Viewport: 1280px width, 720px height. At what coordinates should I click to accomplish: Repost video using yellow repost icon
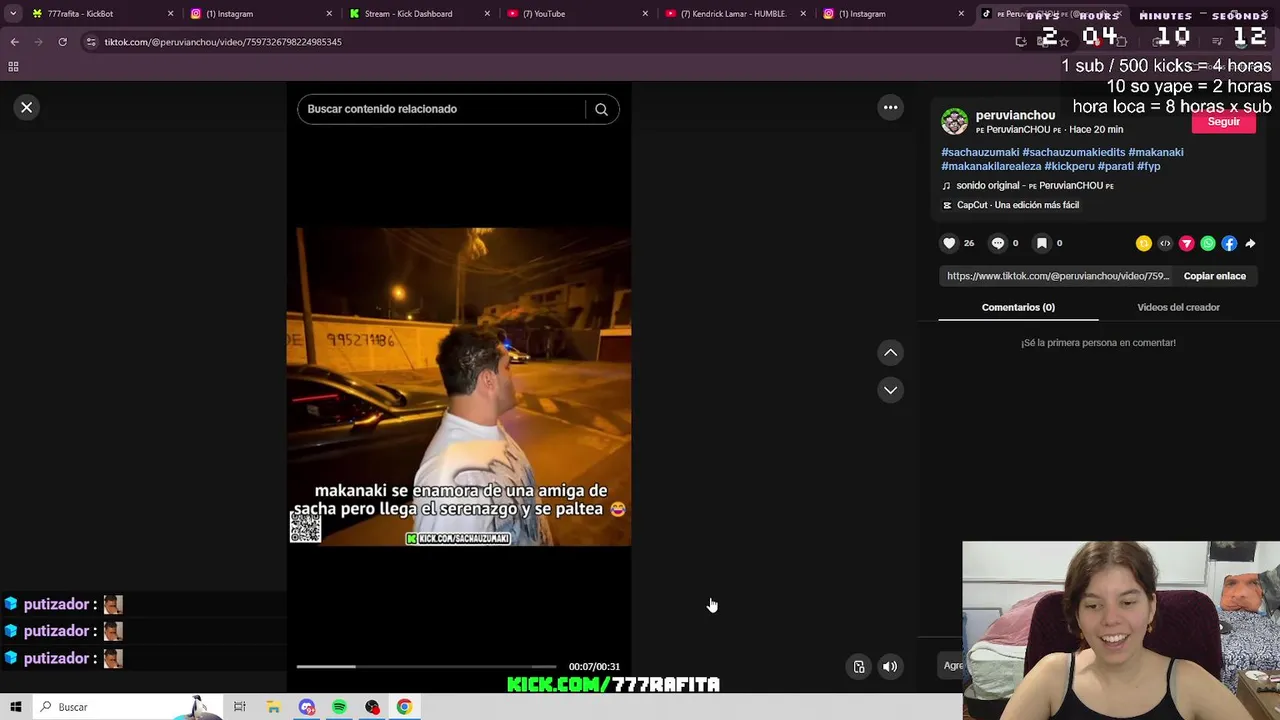(x=1144, y=243)
